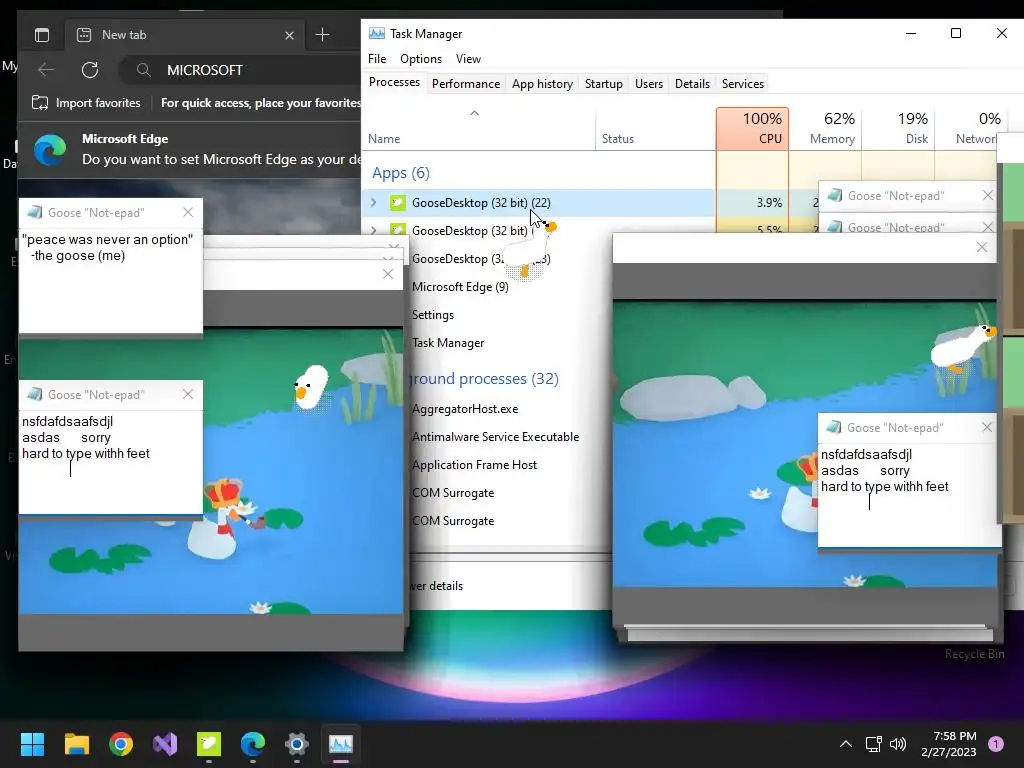Select the Task Manager taskbar icon

tap(341, 744)
